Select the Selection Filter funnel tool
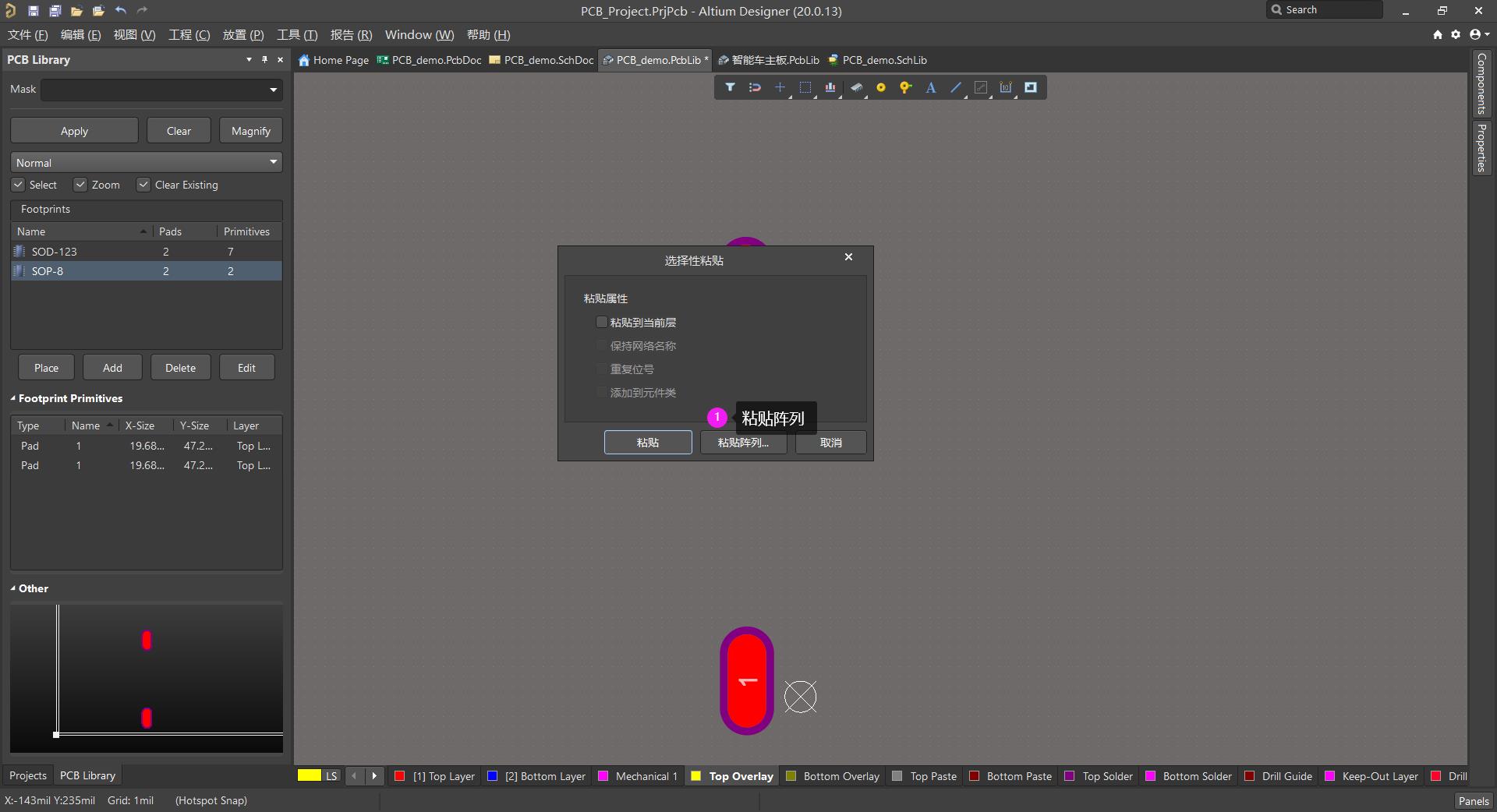The image size is (1497, 812). point(730,87)
